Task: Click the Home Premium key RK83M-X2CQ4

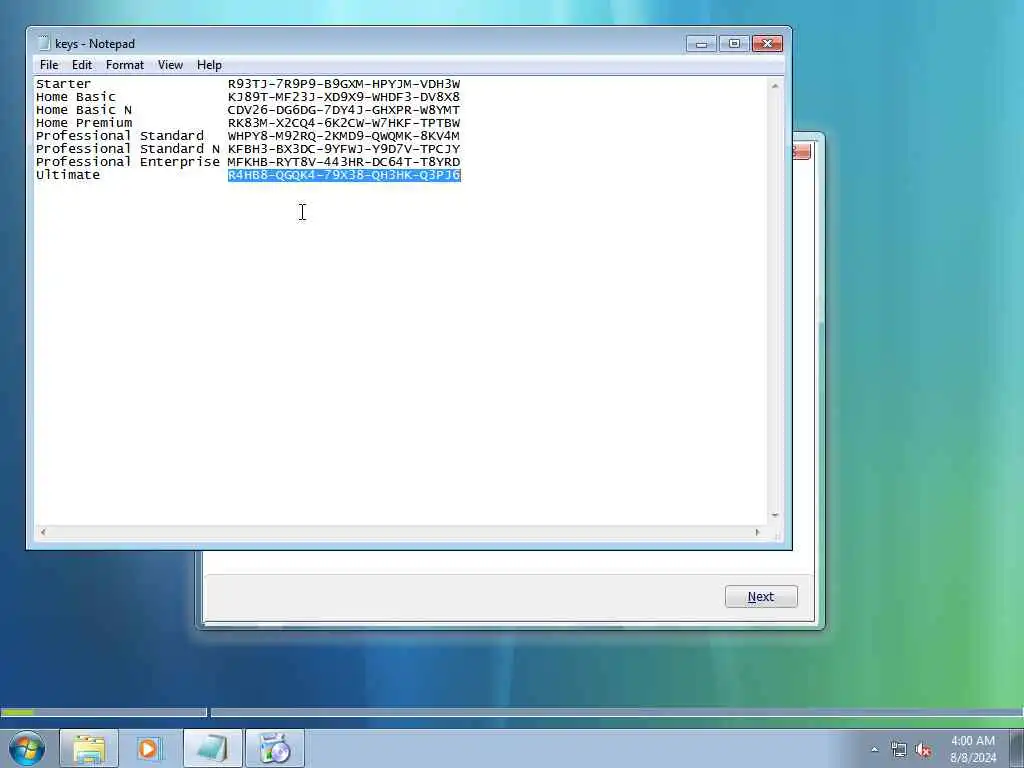Action: click(x=344, y=123)
